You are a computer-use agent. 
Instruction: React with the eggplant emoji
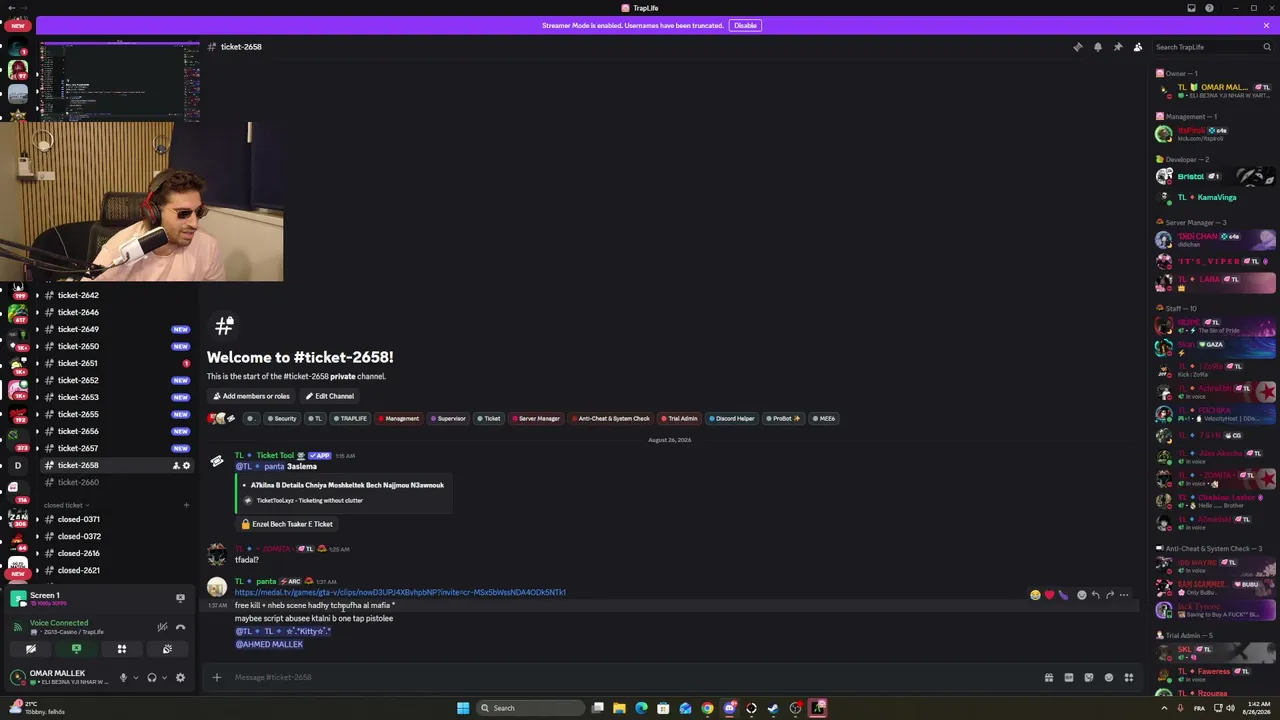click(x=1063, y=595)
